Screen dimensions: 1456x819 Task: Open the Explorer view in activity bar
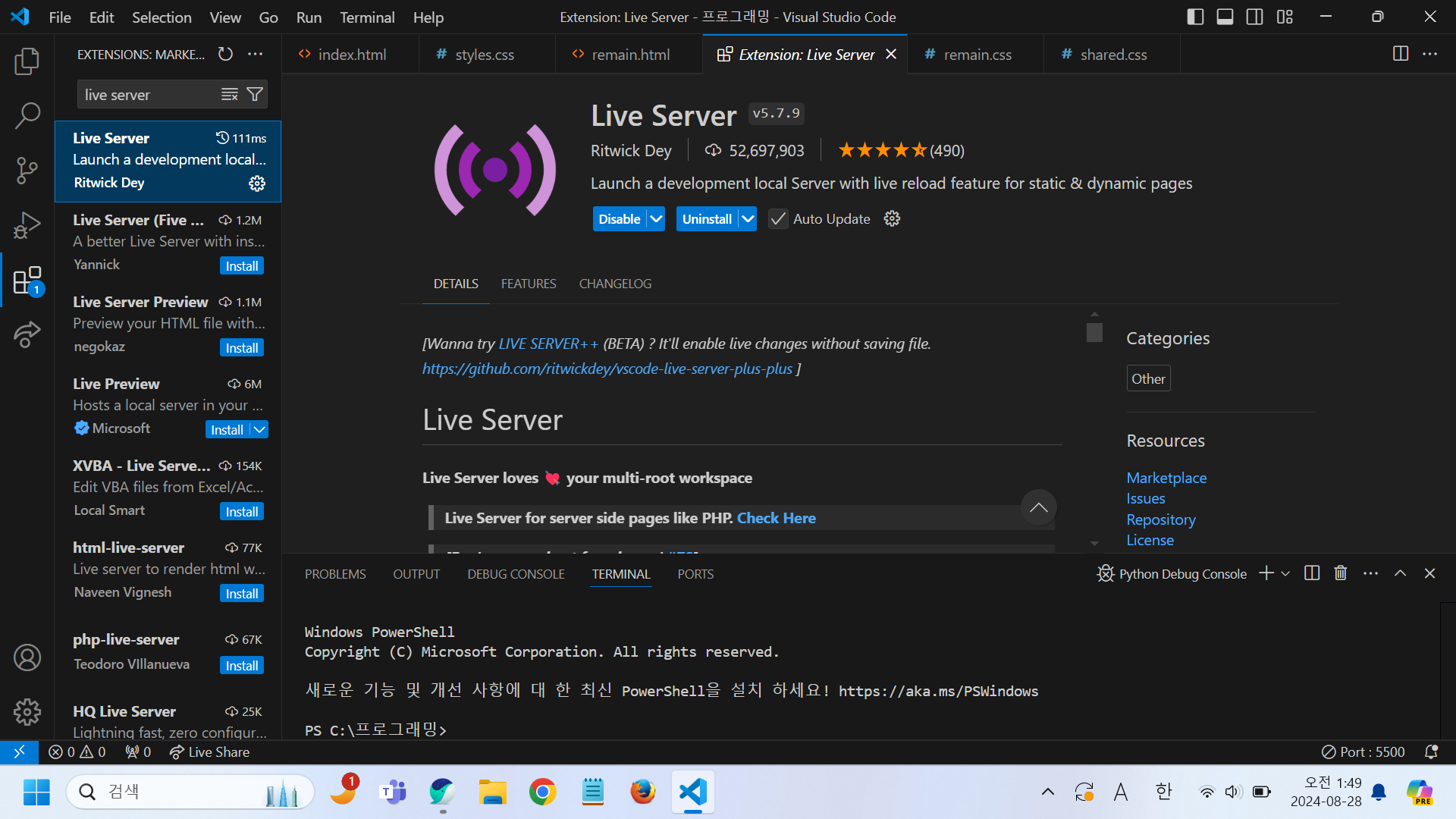click(27, 61)
